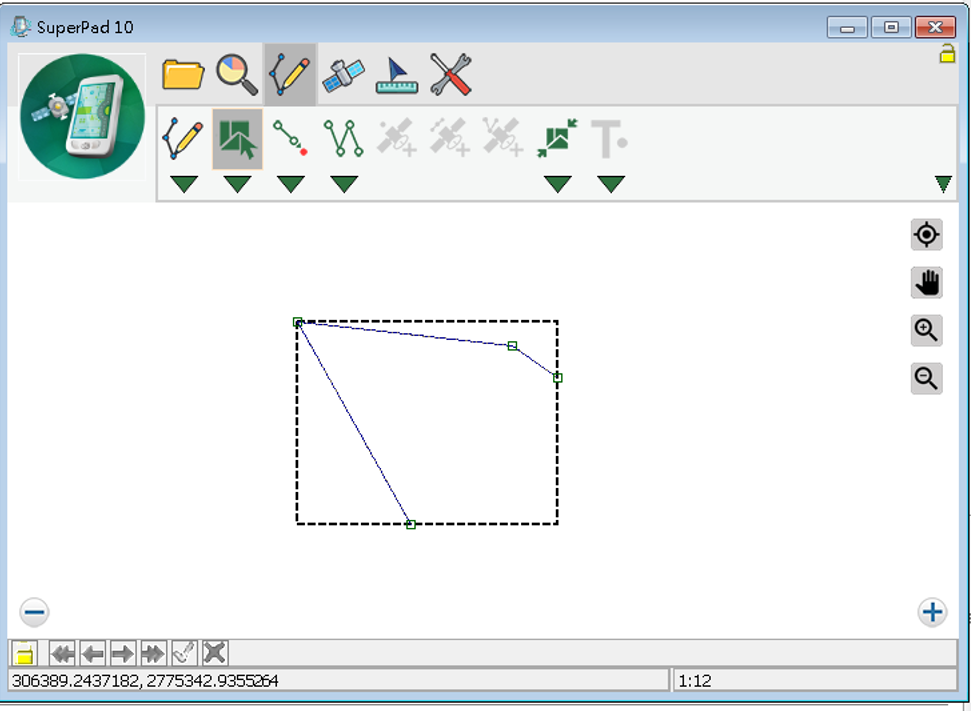971x711 pixels.
Task: Click the SuperPad logo image
Action: 82,116
